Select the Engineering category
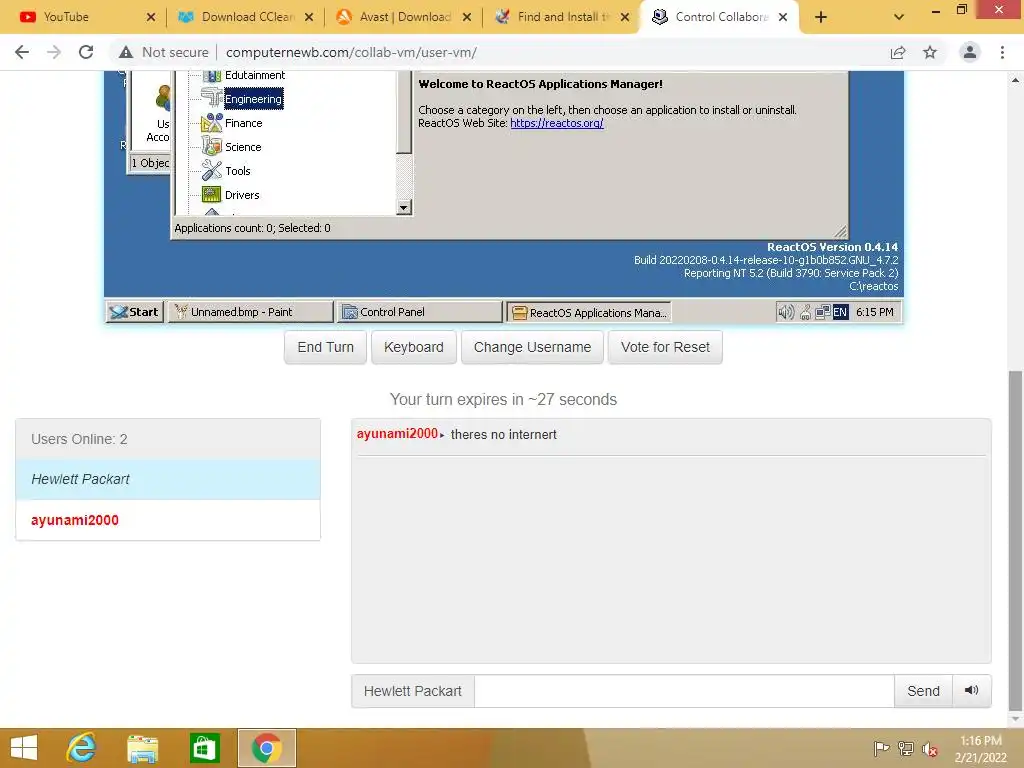The height and width of the screenshot is (768, 1024). click(x=253, y=99)
